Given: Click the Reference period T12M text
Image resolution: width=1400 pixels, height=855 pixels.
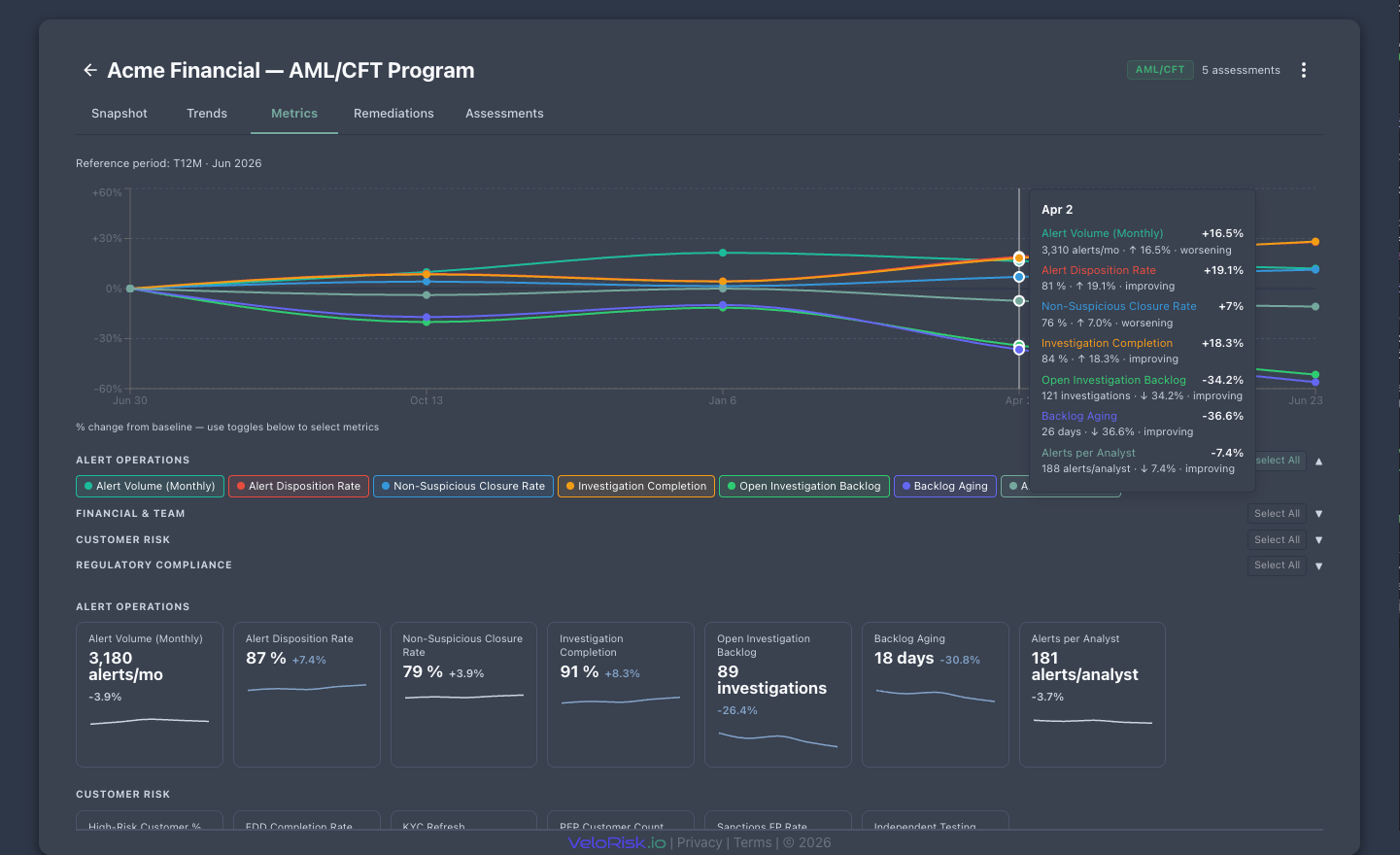Looking at the screenshot, I should point(169,163).
